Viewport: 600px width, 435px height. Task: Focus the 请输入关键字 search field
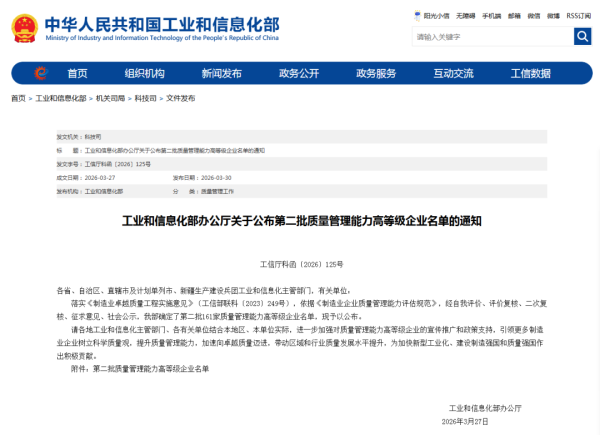coord(493,37)
